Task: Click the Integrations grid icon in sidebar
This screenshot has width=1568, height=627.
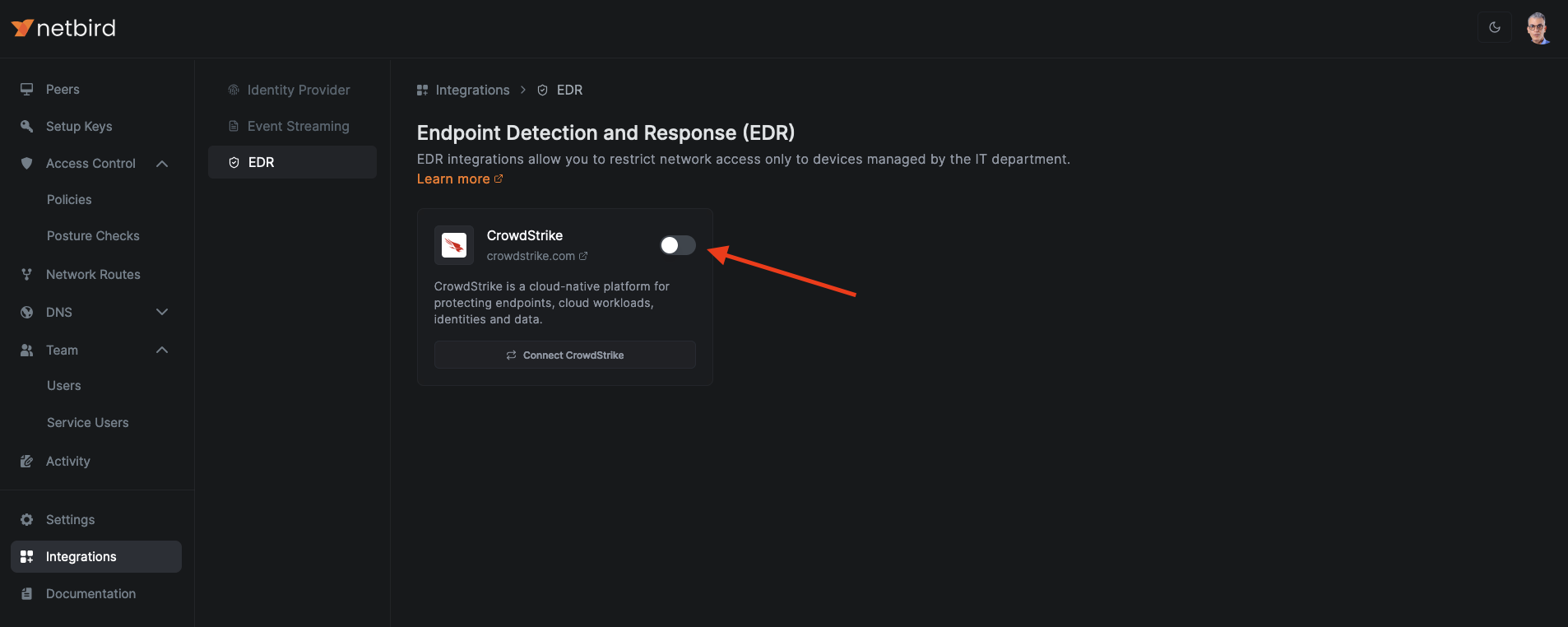Action: [x=27, y=556]
